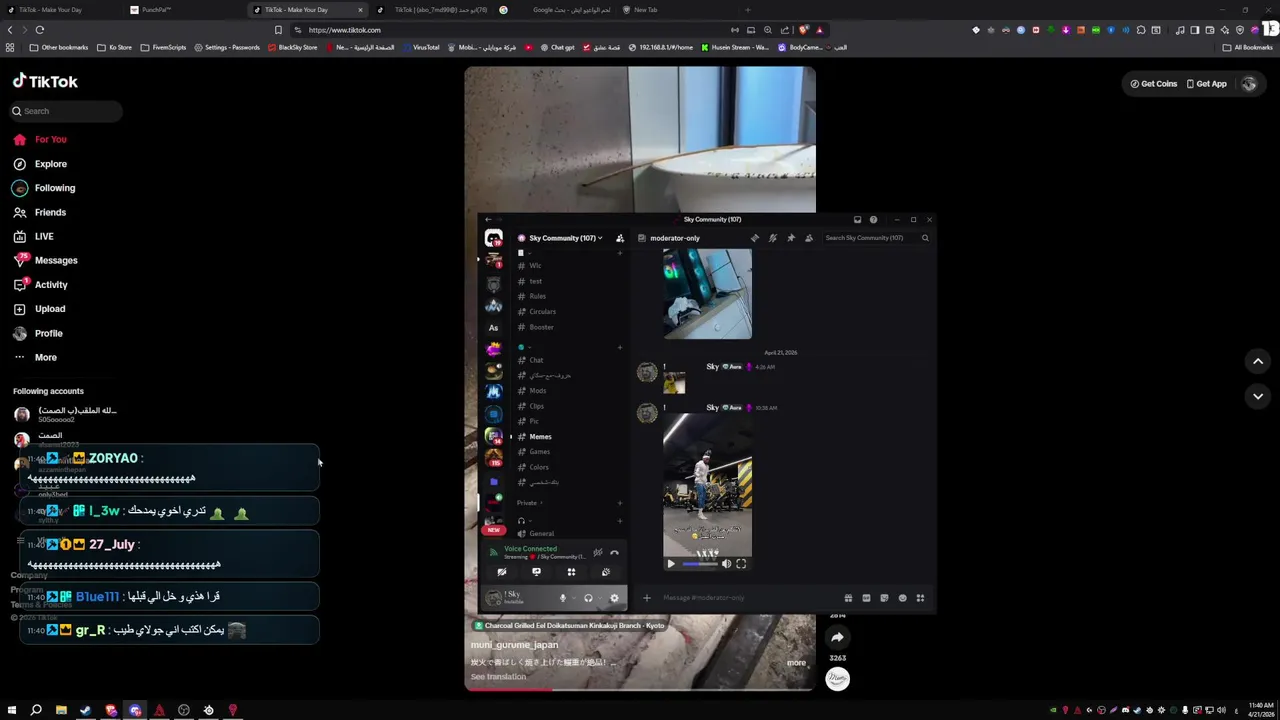Open the 'As' server in Discord sidebar
The width and height of the screenshot is (1280, 720).
click(493, 328)
